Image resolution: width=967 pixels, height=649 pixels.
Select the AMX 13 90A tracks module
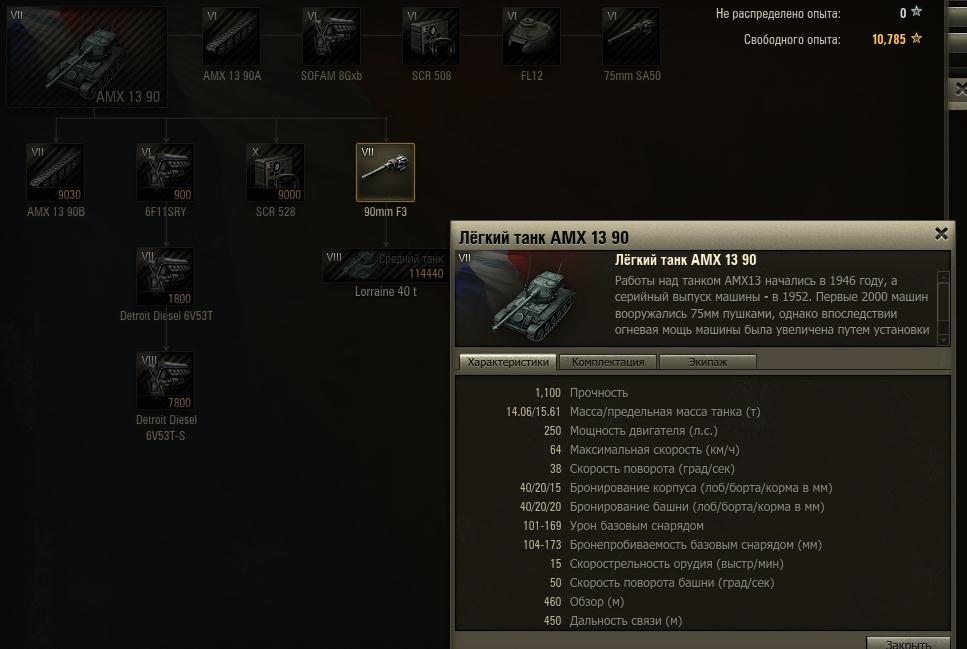(x=231, y=36)
